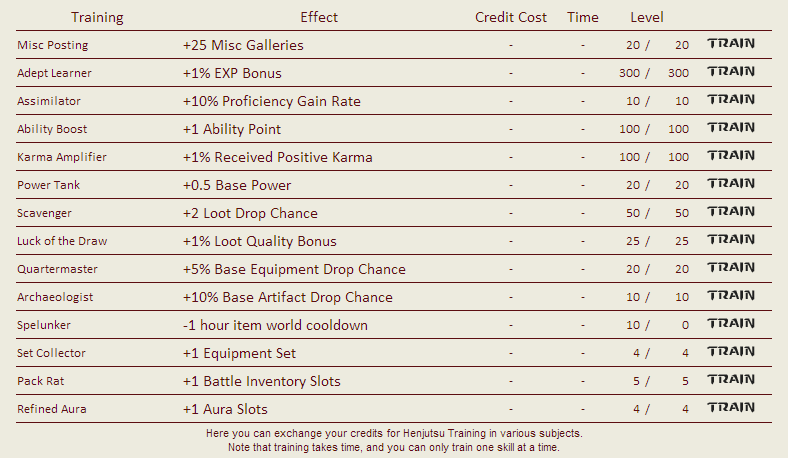Click the Credit Cost column header
The image size is (788, 458).
pos(511,17)
